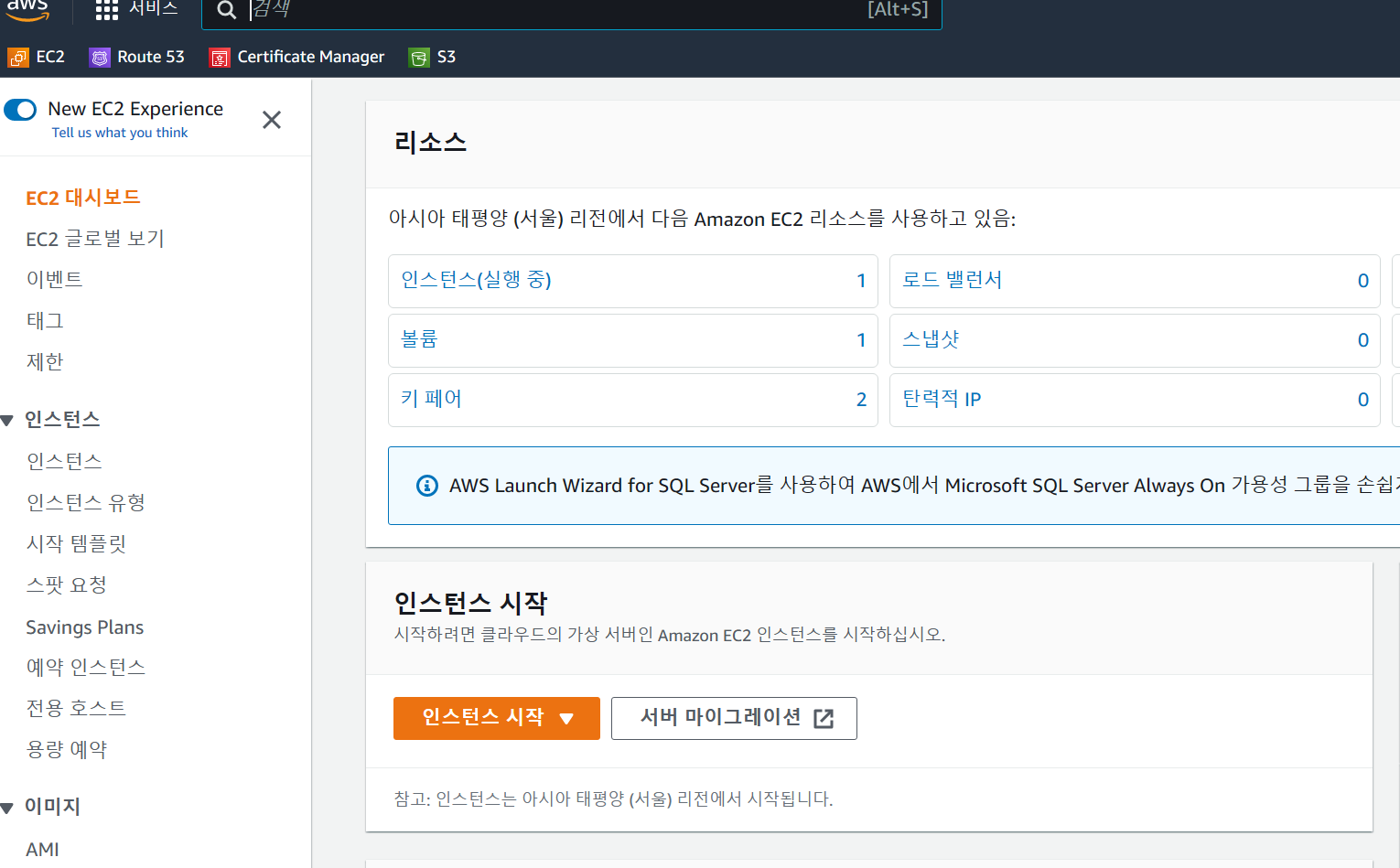Image resolution: width=1400 pixels, height=868 pixels.
Task: Open 용량 예약 in sidebar
Action: coord(67,749)
